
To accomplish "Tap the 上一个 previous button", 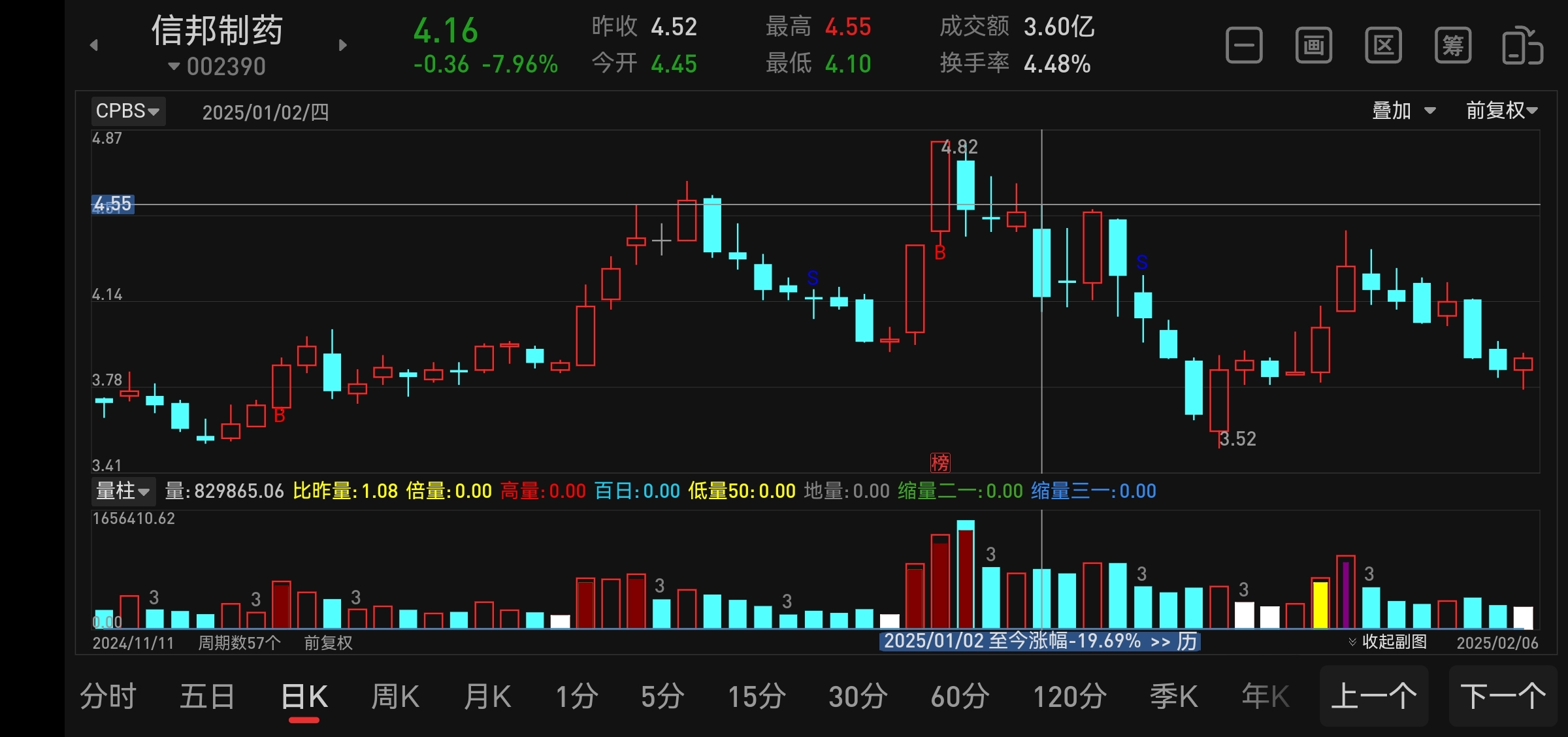I will coord(1374,696).
